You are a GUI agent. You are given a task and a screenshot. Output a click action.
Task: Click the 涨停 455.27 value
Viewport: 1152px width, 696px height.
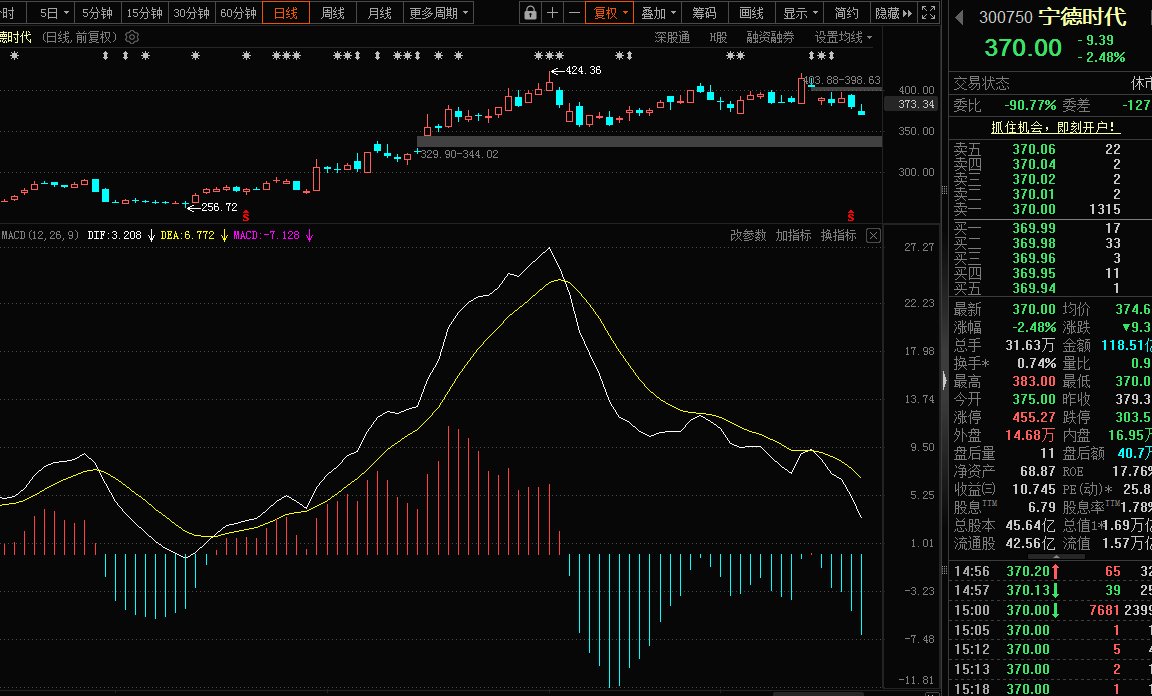click(1034, 417)
